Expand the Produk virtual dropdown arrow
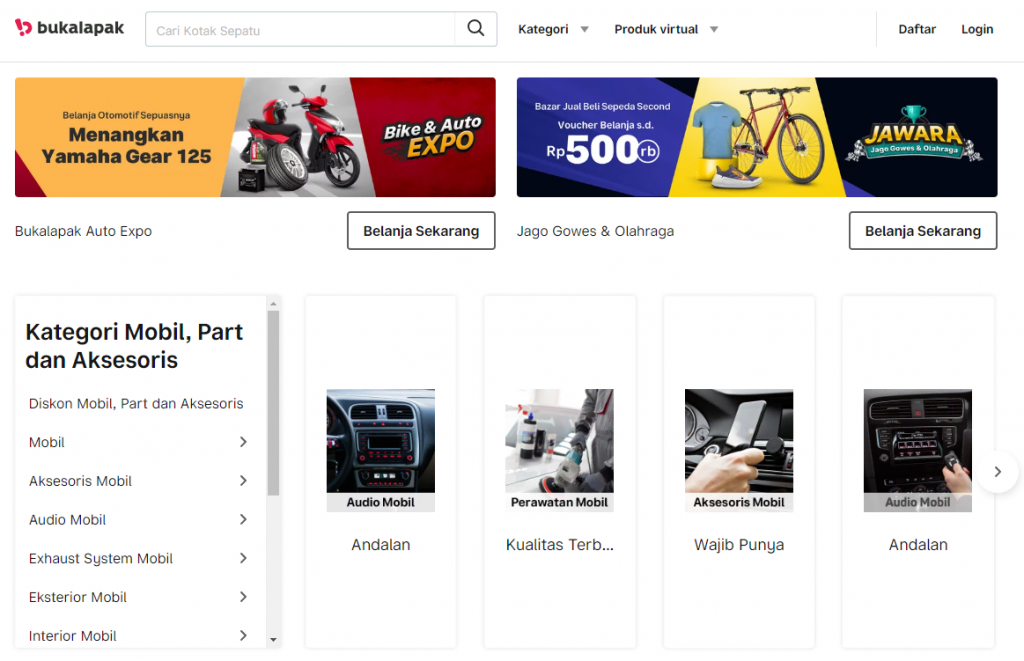The image size is (1024, 661). pyautogui.click(x=714, y=29)
